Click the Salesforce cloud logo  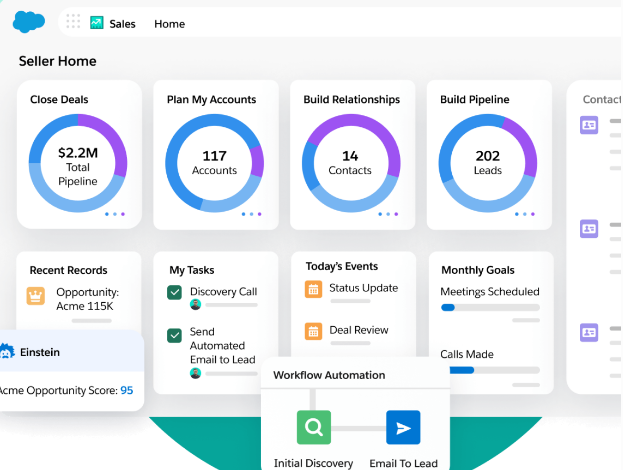29,22
